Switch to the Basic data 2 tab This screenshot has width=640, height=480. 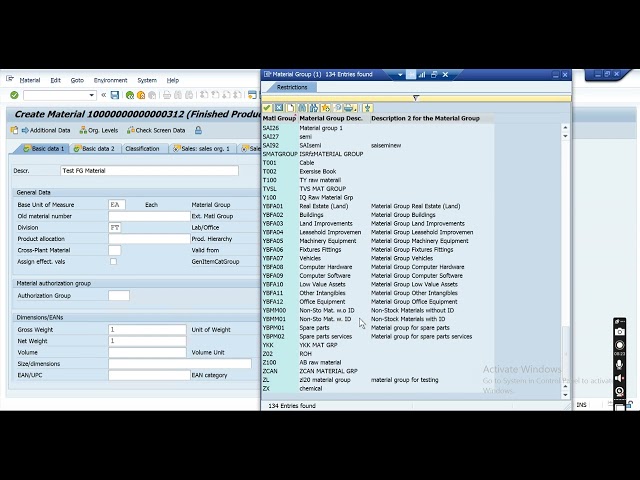pos(94,149)
